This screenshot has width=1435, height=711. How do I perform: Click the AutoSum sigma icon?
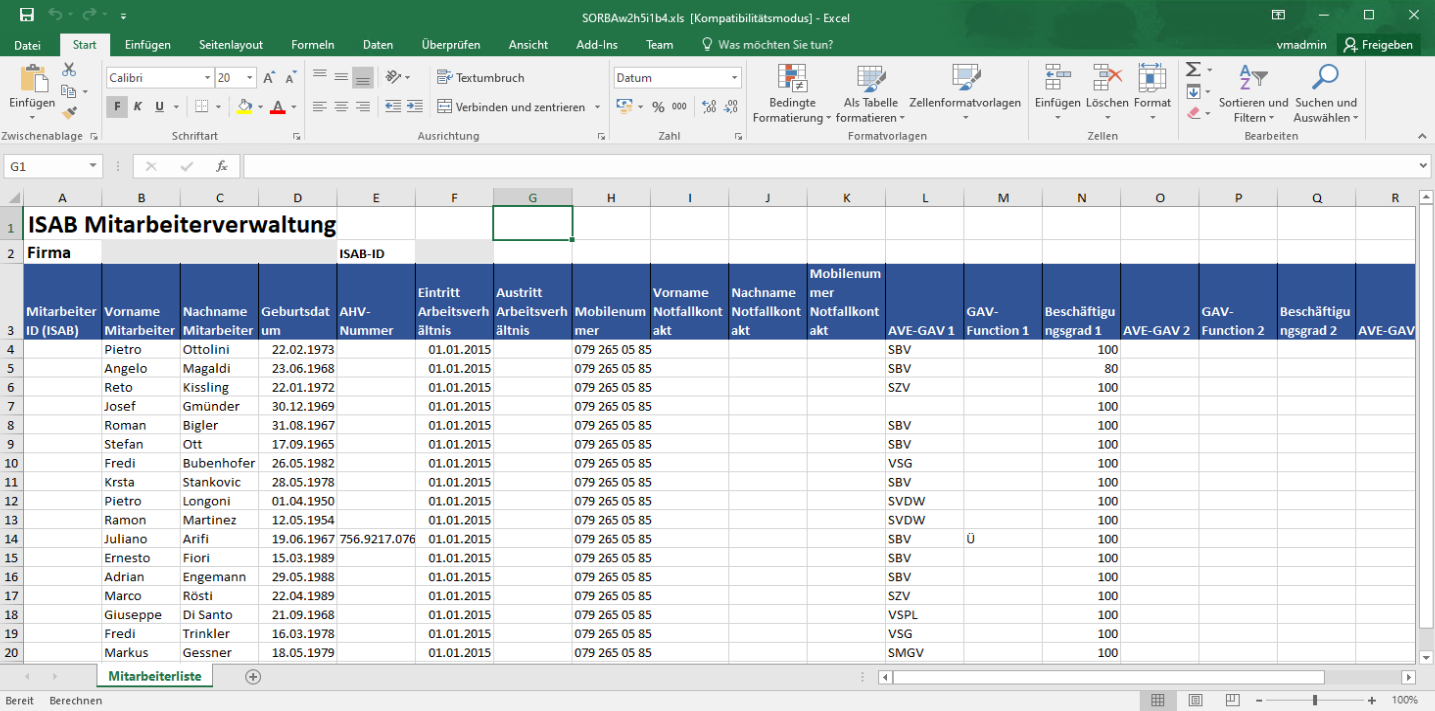1193,70
